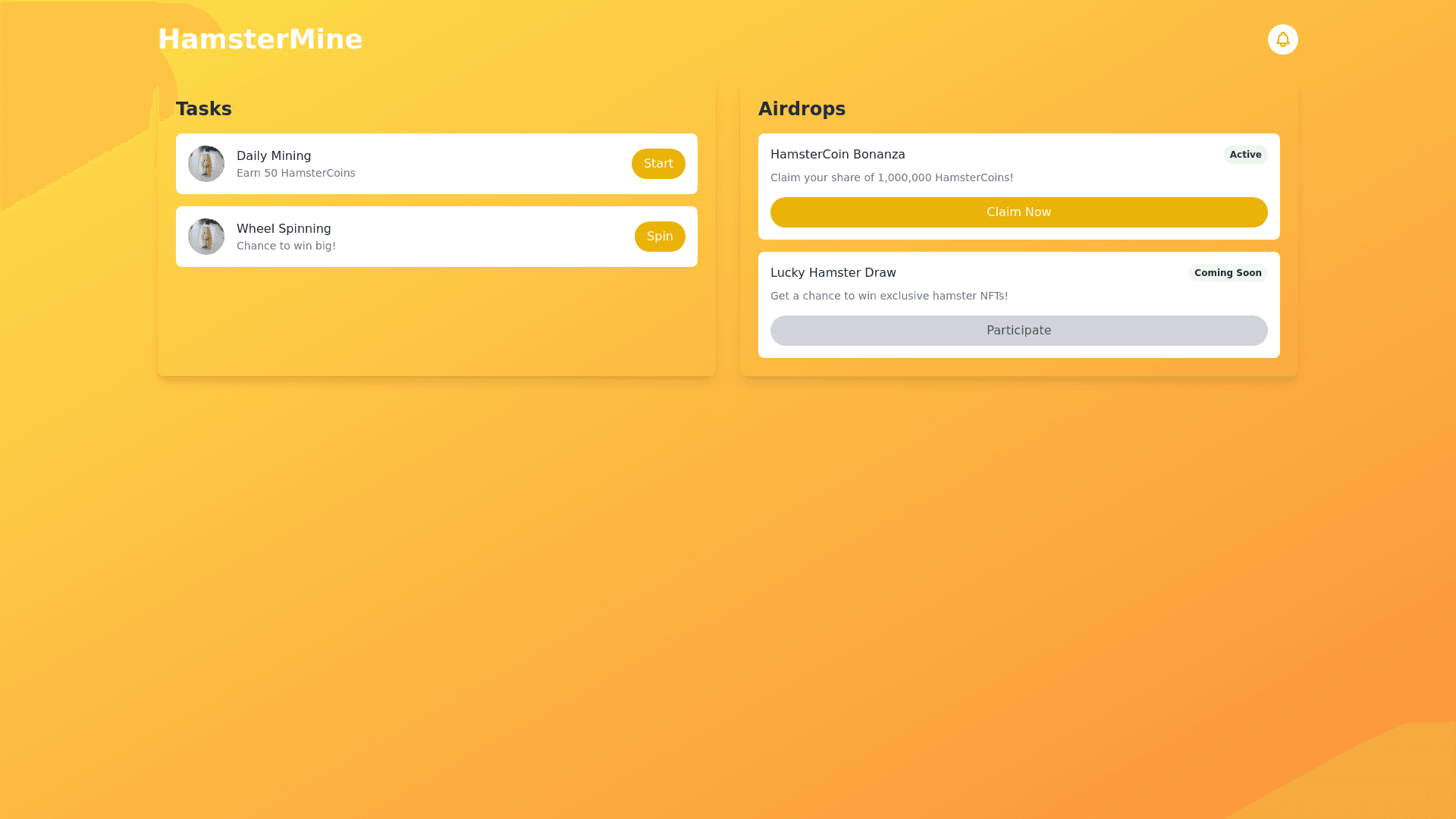Click the HamsterMine logo title
The width and height of the screenshot is (1456, 819).
click(x=260, y=39)
